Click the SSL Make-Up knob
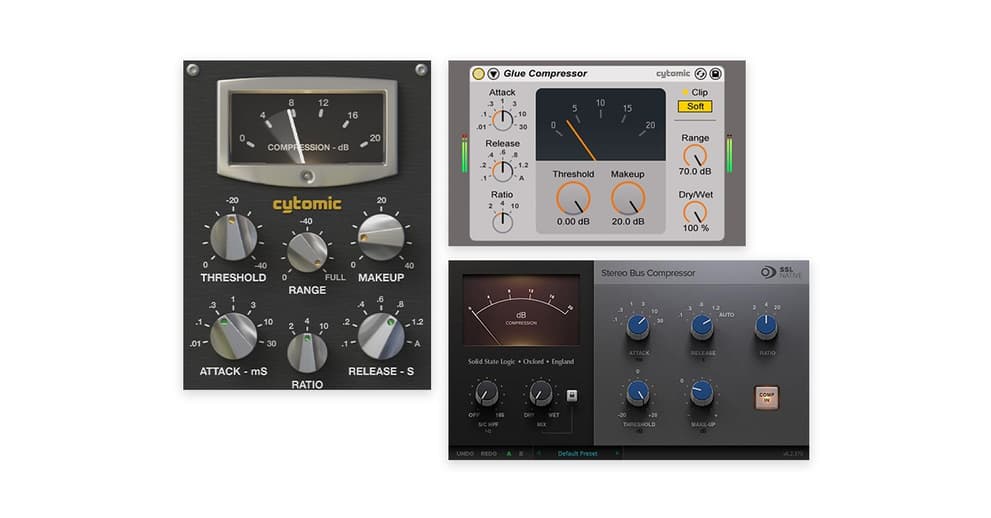Screen dimensions: 991x518 click(702, 394)
